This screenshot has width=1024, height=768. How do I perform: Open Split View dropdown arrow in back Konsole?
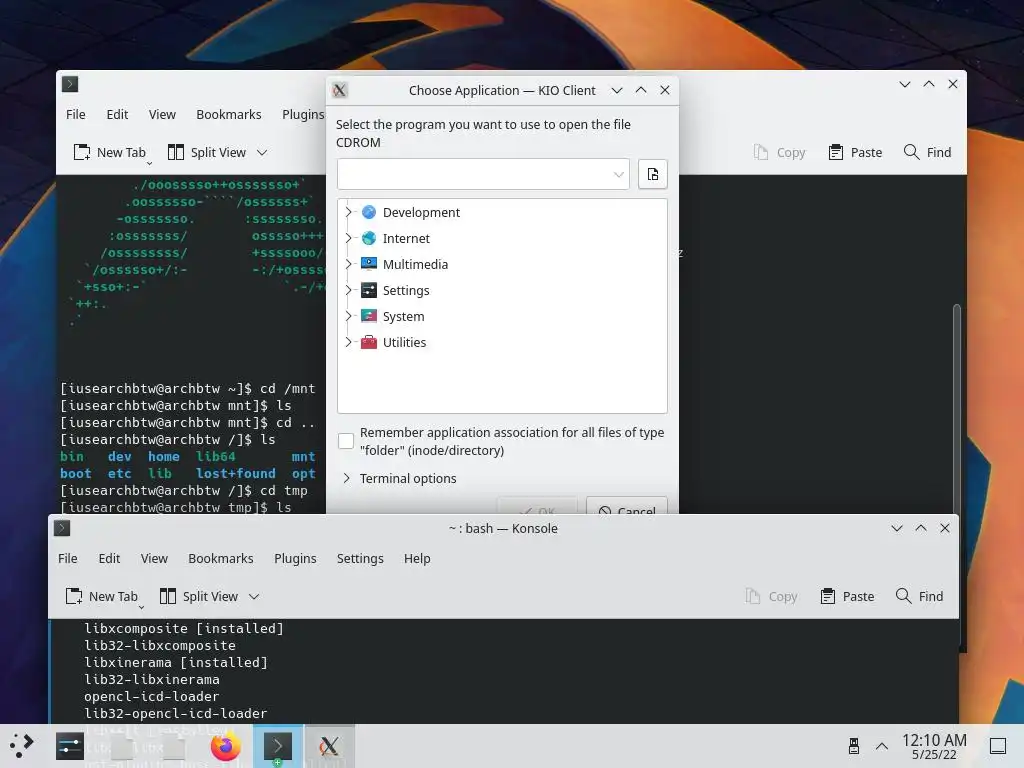(x=262, y=152)
